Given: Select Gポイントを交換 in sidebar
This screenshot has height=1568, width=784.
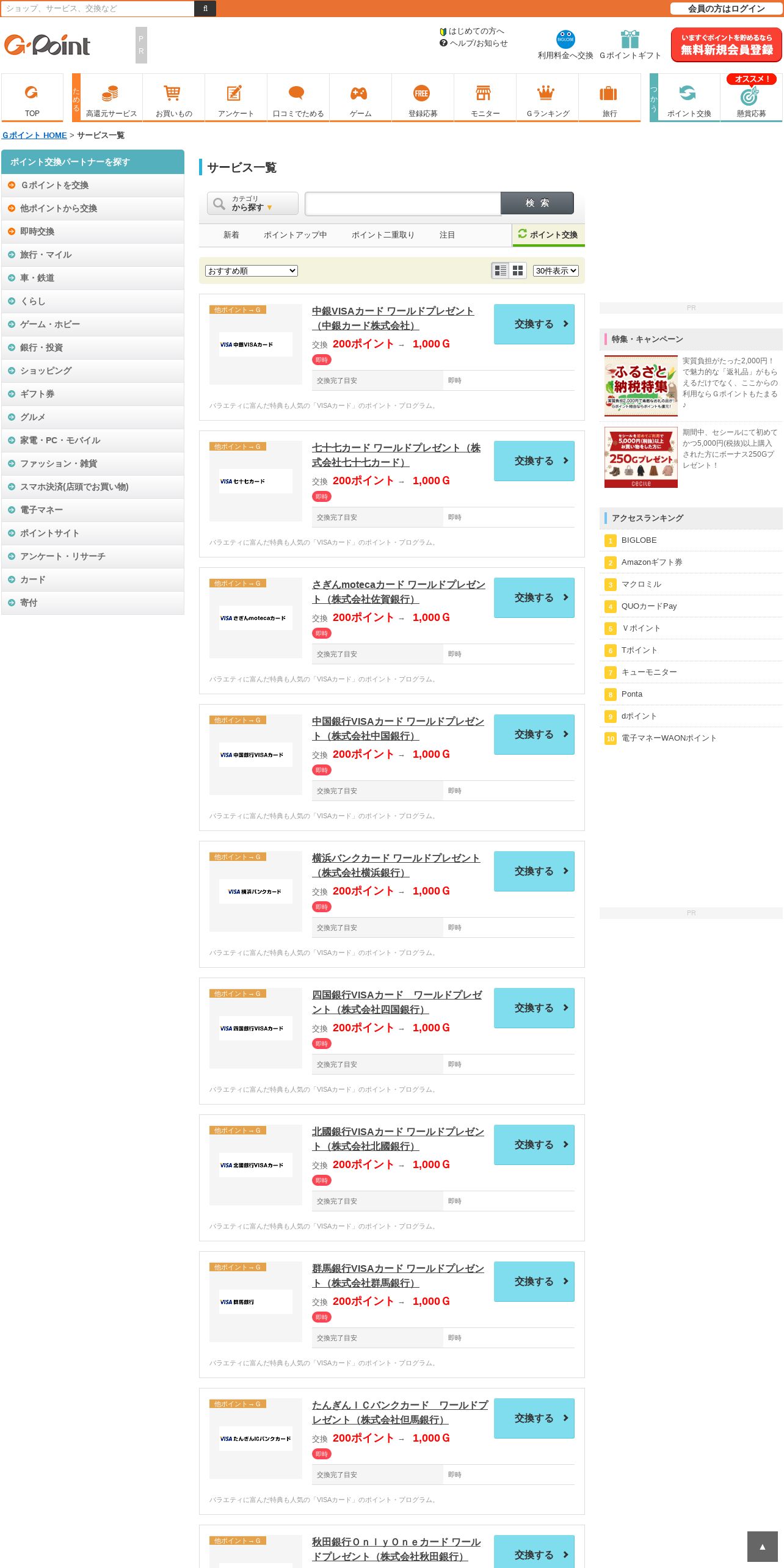Looking at the screenshot, I should (93, 186).
